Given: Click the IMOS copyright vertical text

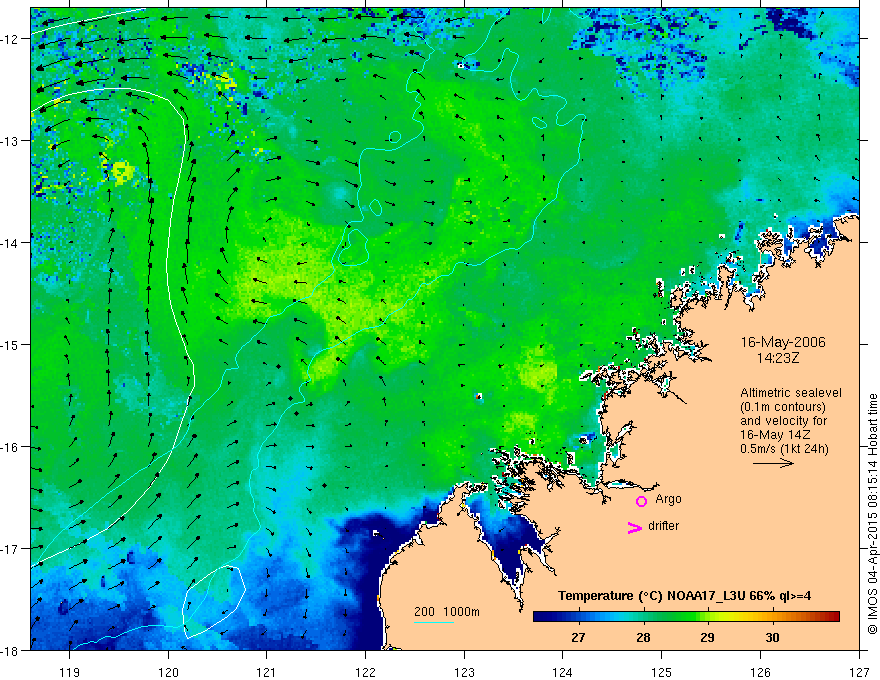Looking at the screenshot, I should point(872,514).
